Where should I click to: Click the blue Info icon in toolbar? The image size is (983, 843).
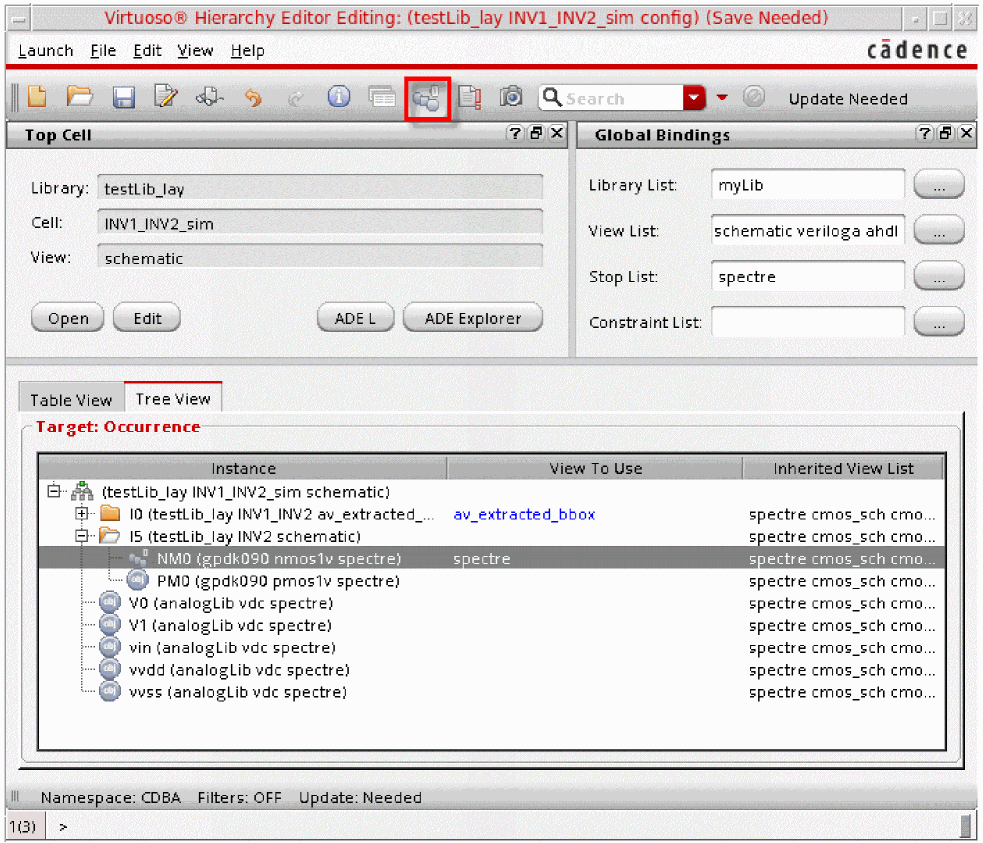tap(339, 97)
